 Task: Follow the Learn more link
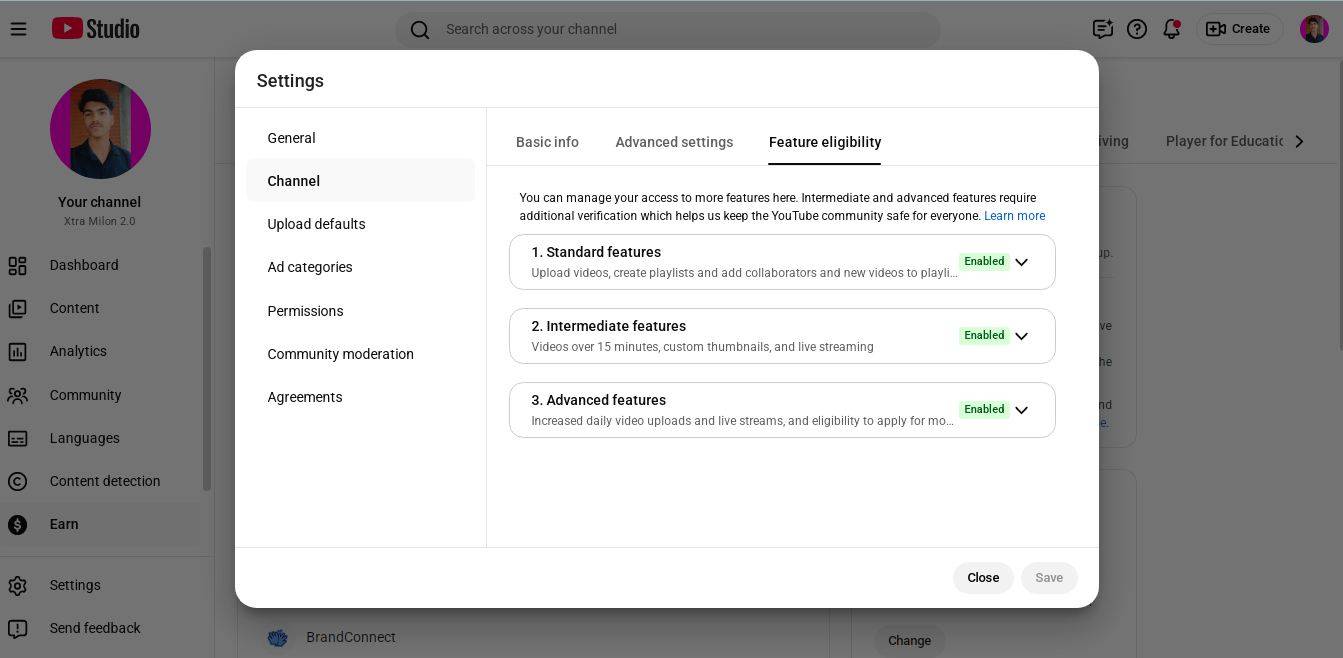click(1014, 216)
